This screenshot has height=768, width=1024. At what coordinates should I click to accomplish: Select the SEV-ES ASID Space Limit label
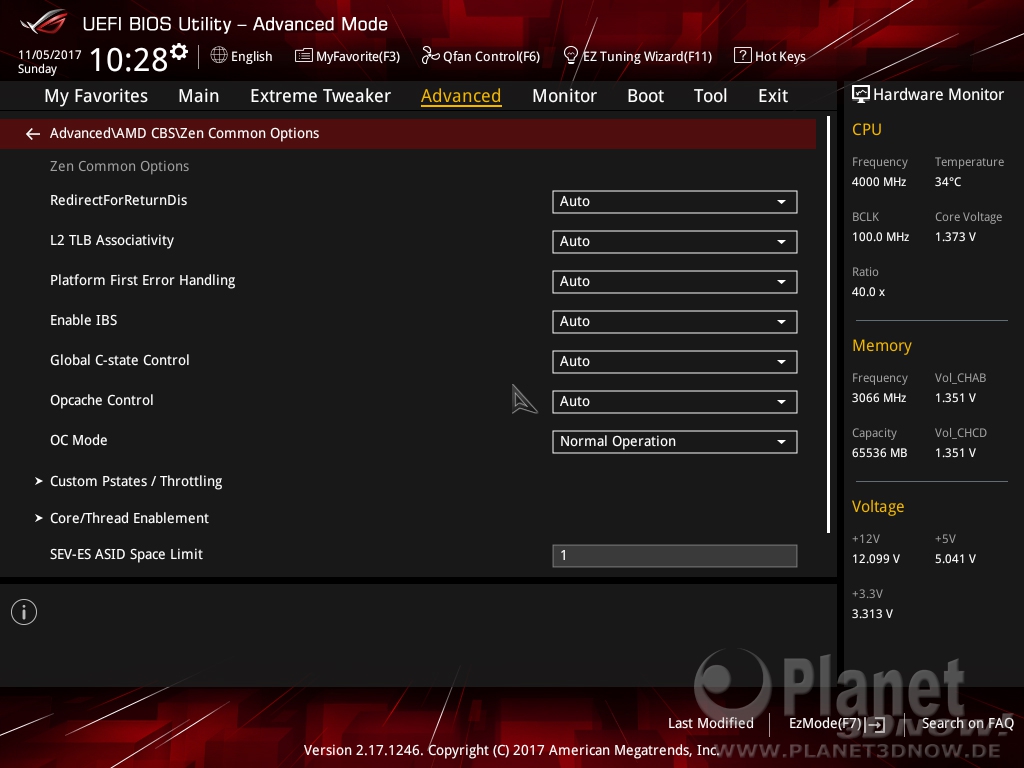127,554
